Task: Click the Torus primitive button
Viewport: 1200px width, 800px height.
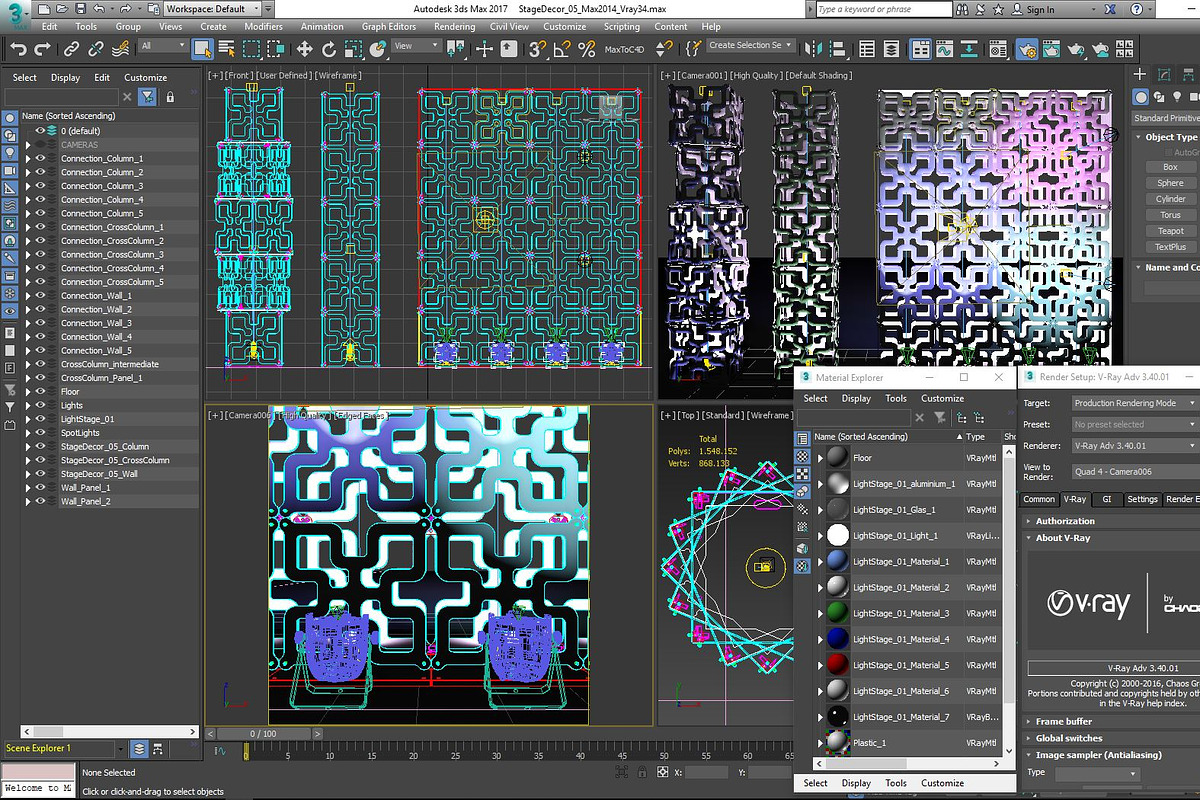Action: click(x=1170, y=215)
